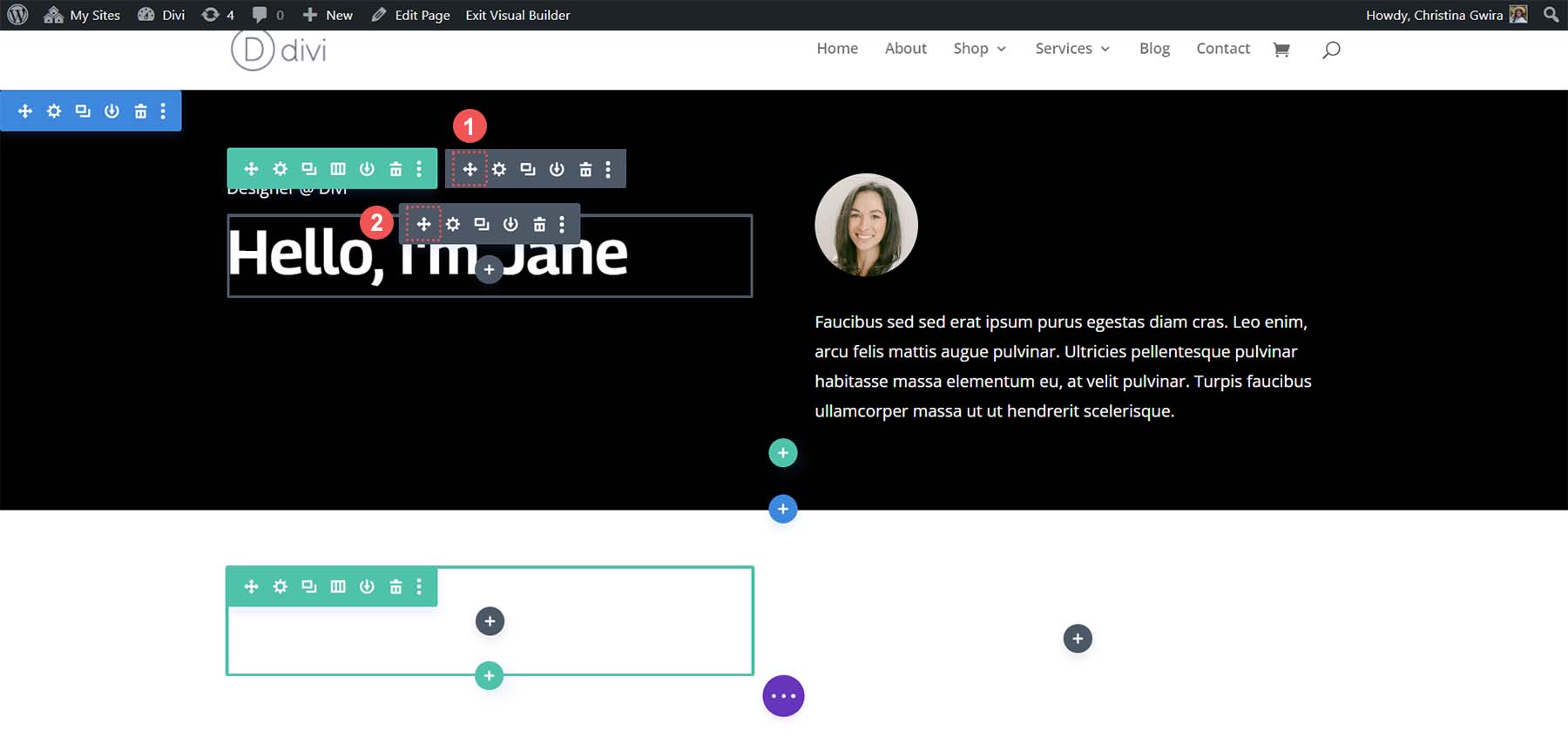
Task: Click Edit Page in admin bar
Action: point(410,15)
